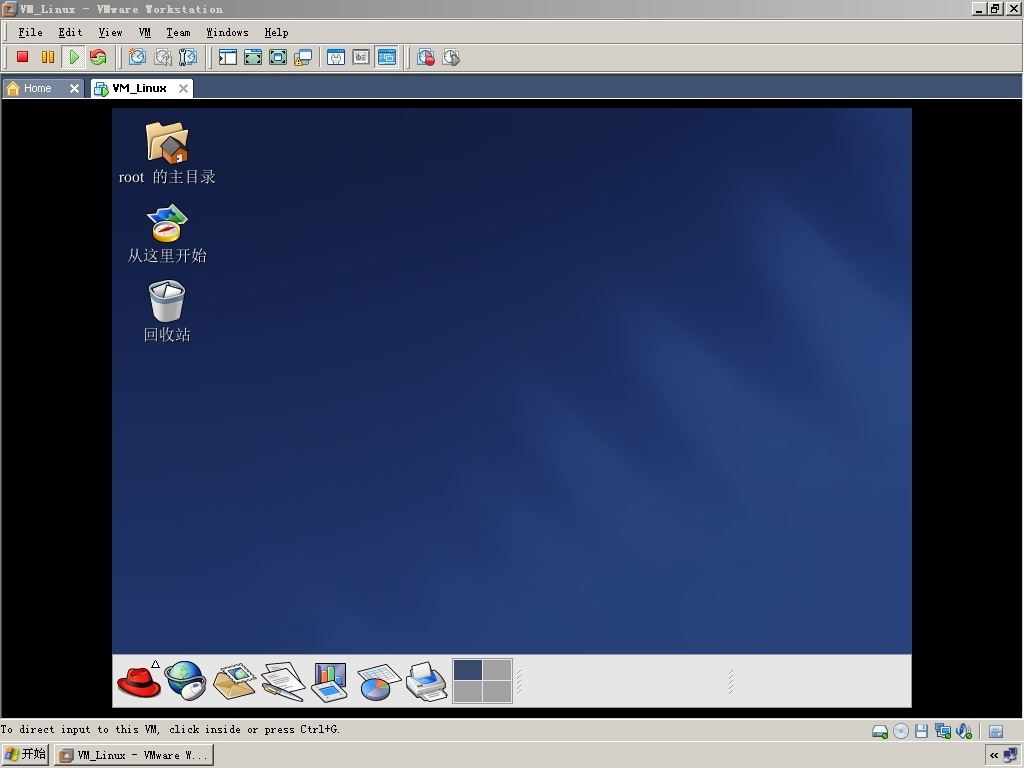
Task: Click the hard disk device status icon
Action: point(880,731)
